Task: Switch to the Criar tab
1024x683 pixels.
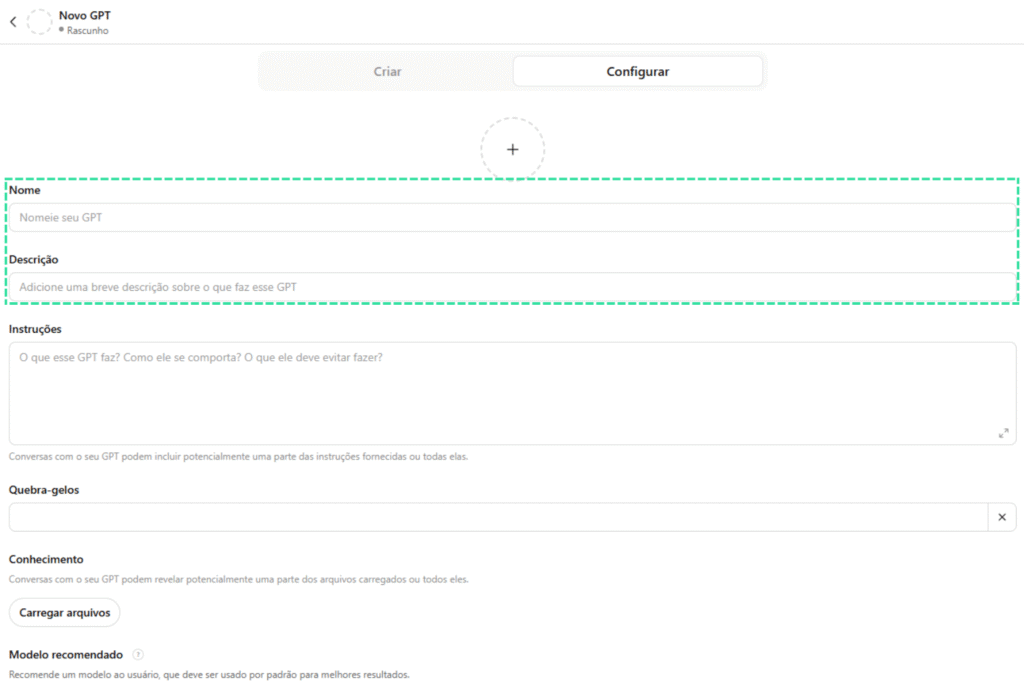Action: click(x=387, y=71)
